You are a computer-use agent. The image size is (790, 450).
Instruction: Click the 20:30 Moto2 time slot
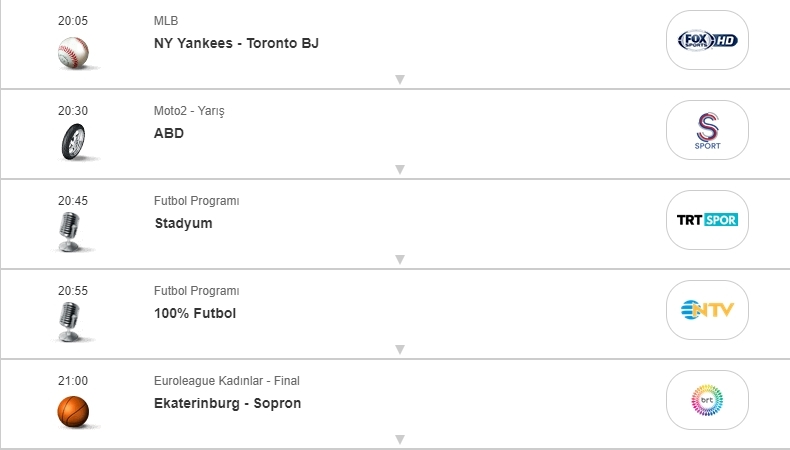73,111
